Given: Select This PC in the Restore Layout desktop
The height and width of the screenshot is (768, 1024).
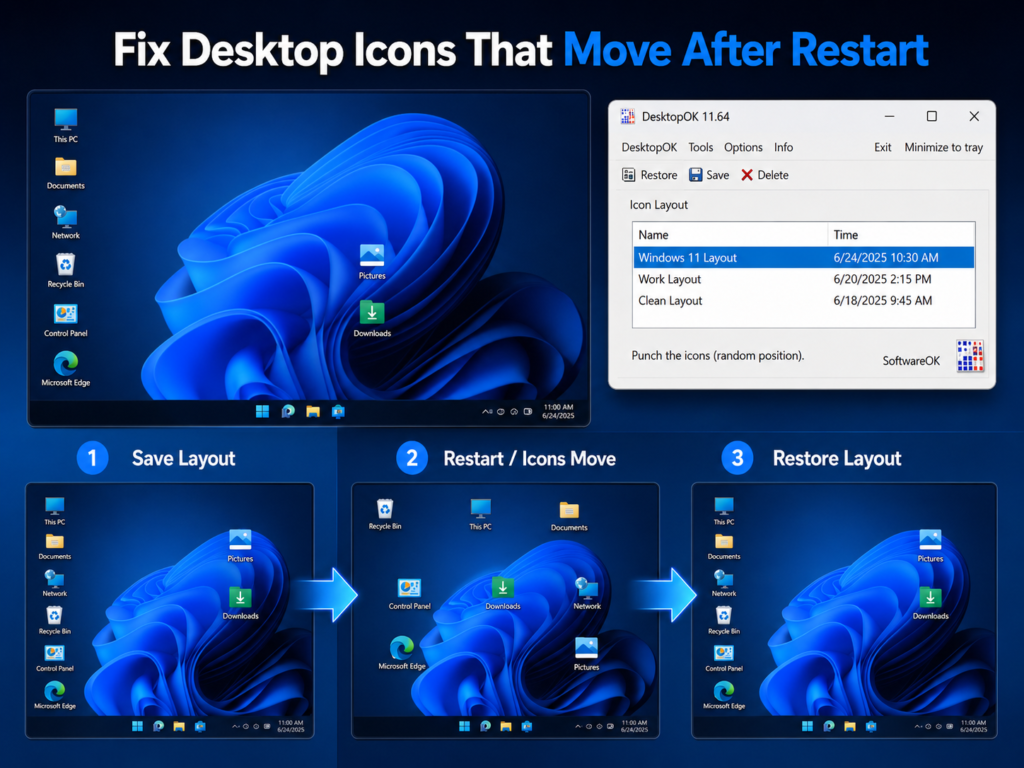Looking at the screenshot, I should 724,511.
